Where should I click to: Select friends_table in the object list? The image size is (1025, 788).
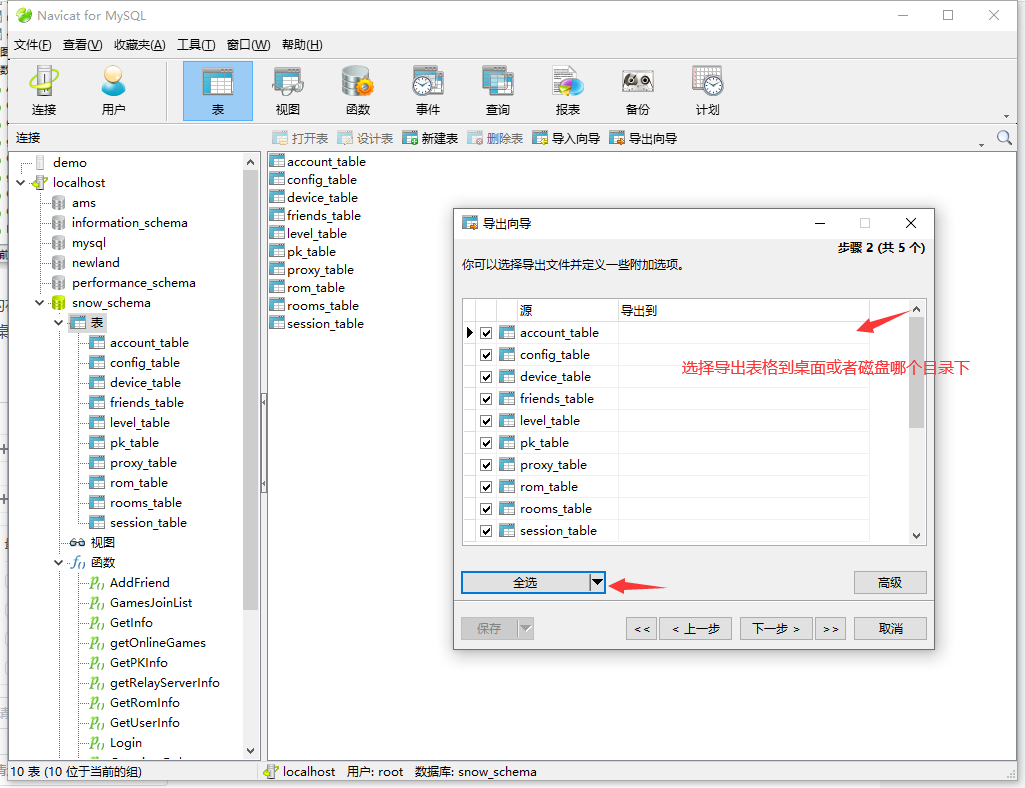click(x=324, y=216)
